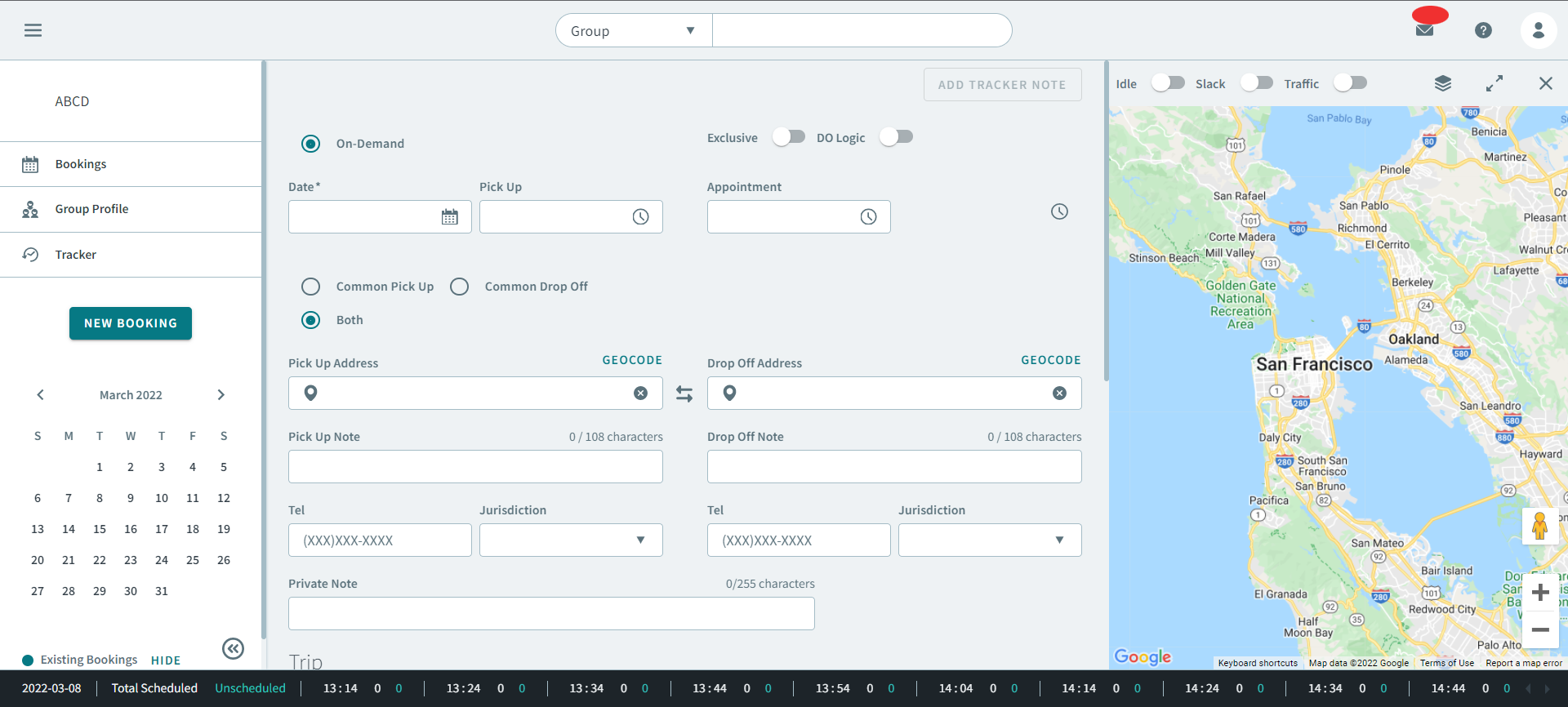Clear the Pick Up Address field
Image resolution: width=1568 pixels, height=707 pixels.
click(641, 394)
